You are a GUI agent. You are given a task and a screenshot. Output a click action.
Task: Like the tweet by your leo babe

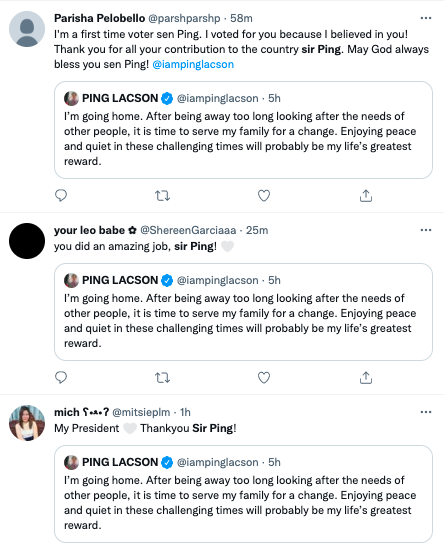coord(264,377)
